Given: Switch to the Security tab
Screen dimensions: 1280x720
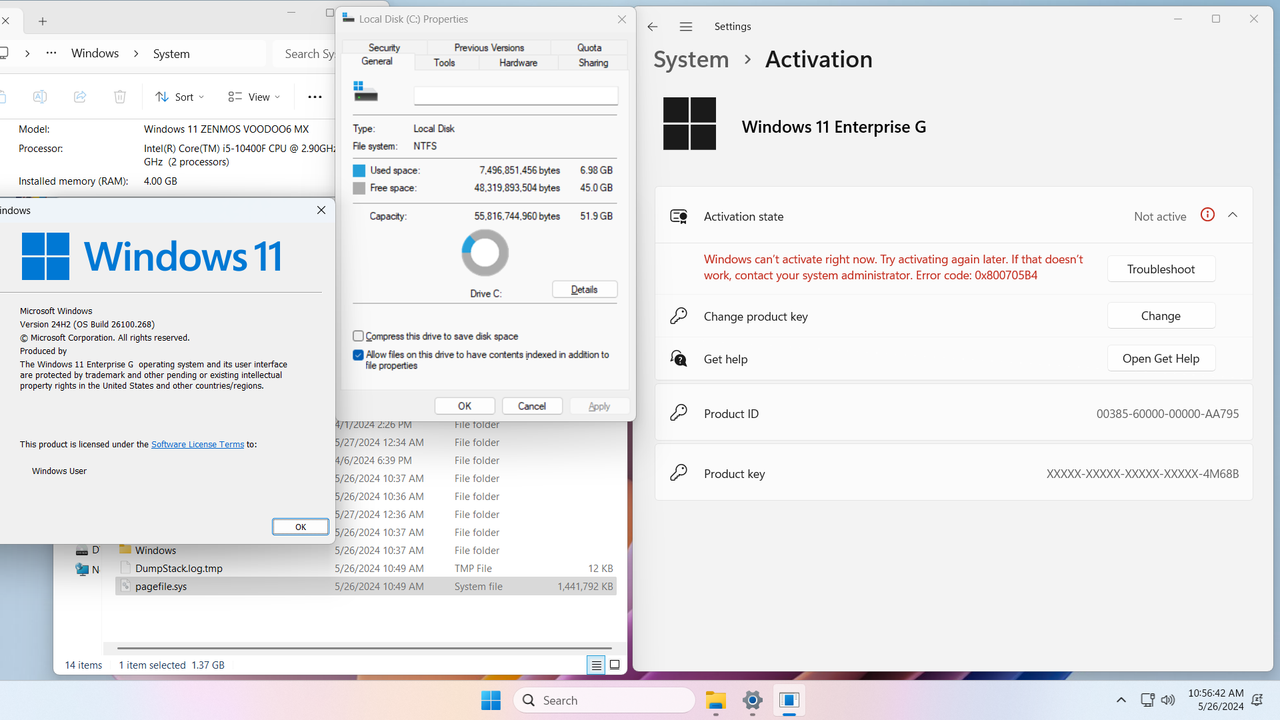Looking at the screenshot, I should [x=384, y=47].
